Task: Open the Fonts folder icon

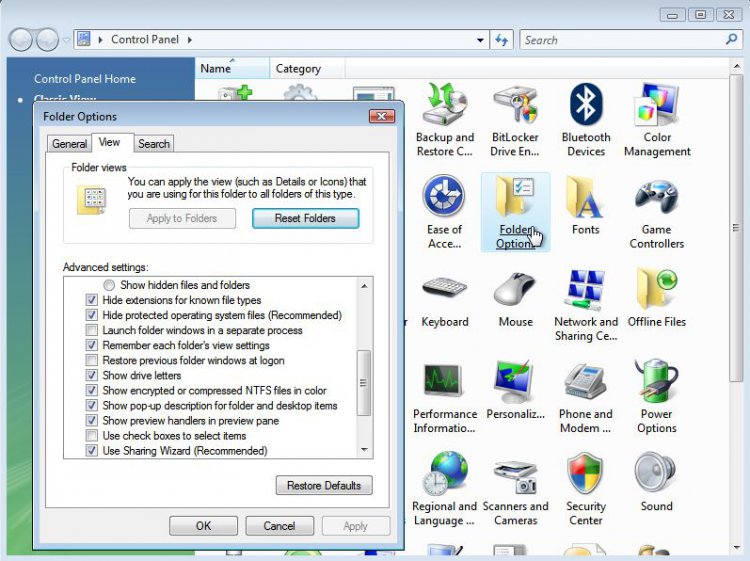Action: click(x=585, y=206)
